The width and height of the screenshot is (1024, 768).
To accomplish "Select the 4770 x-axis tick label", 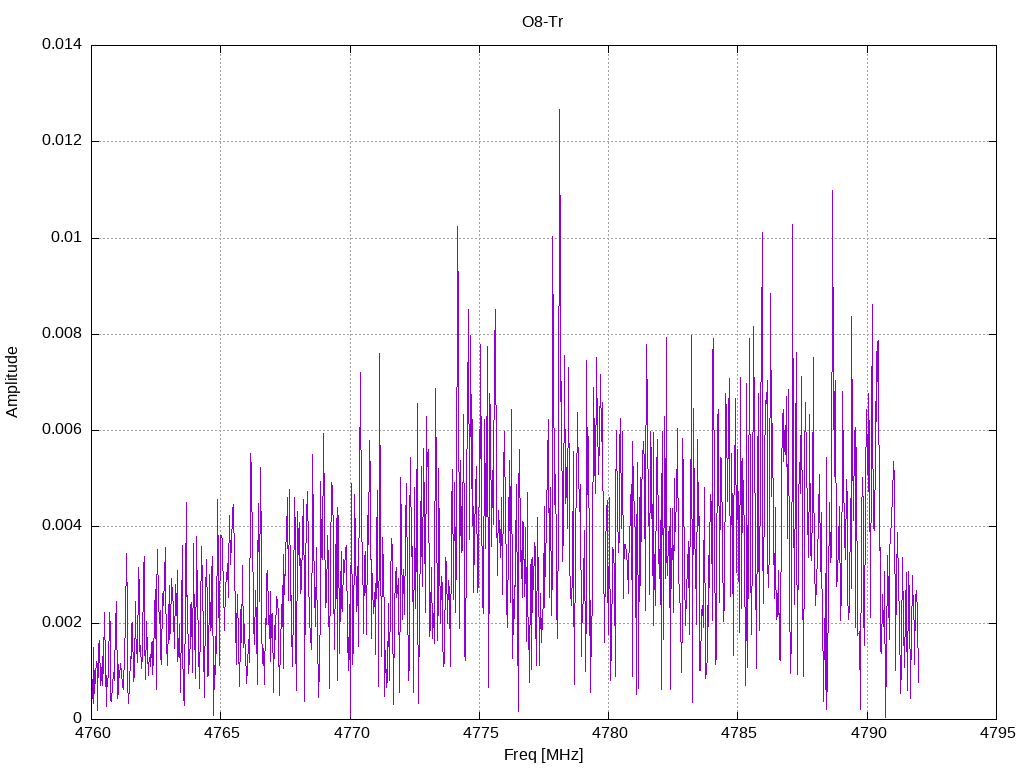I will point(351,733).
